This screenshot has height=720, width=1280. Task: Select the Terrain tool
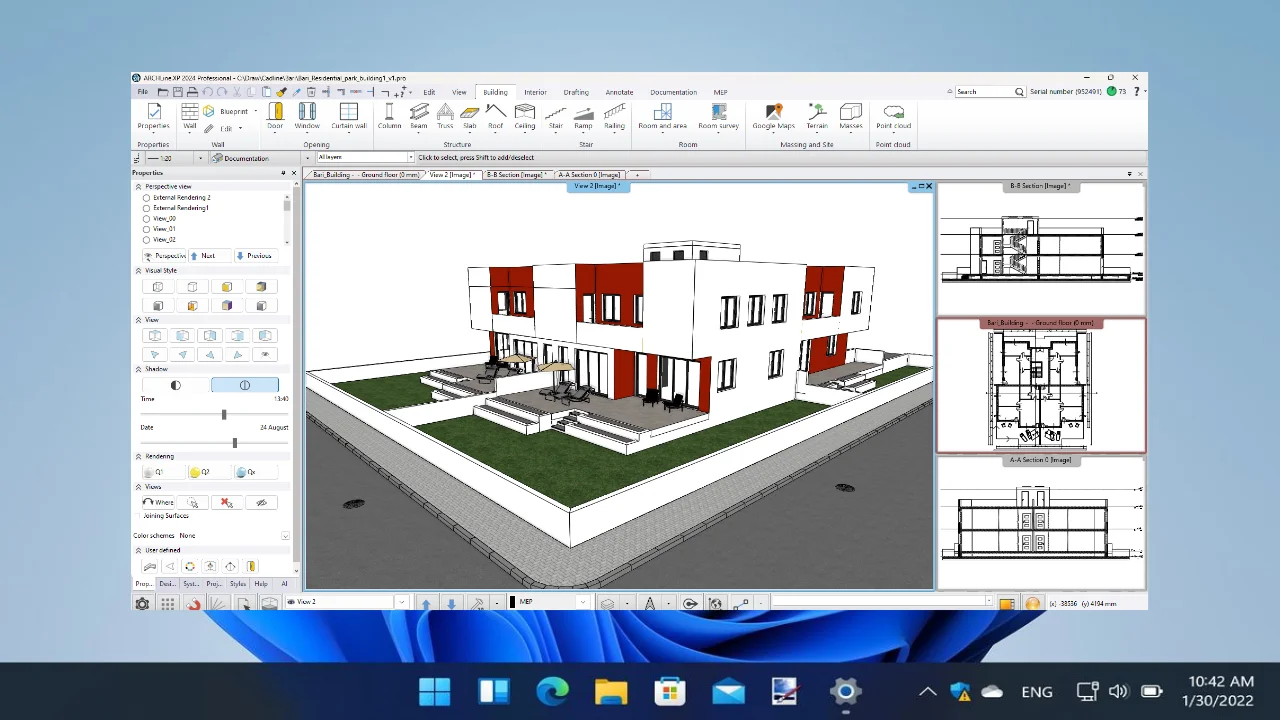pos(817,116)
